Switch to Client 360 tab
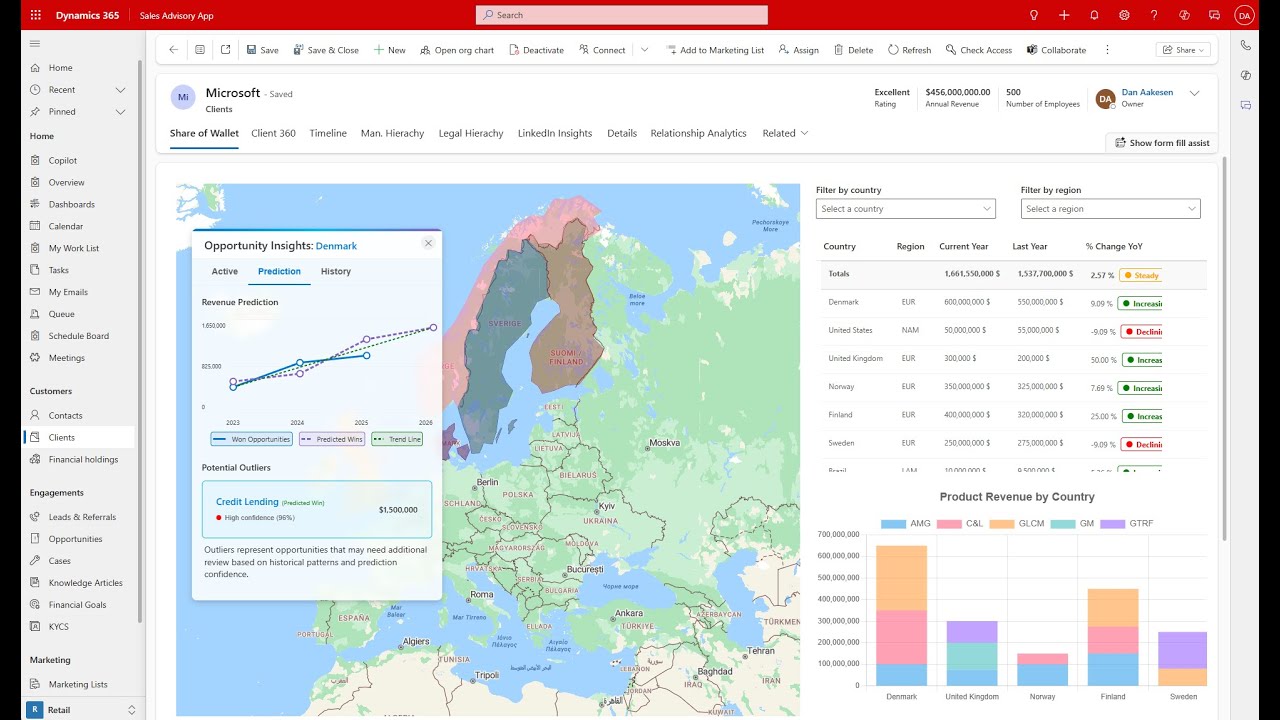This screenshot has width=1280, height=720. [x=273, y=133]
